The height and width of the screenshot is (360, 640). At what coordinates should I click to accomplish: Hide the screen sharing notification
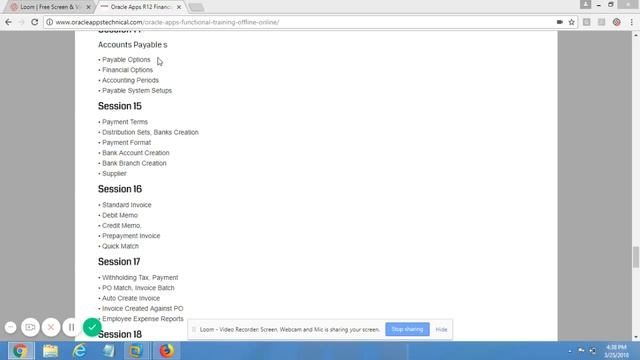point(441,329)
